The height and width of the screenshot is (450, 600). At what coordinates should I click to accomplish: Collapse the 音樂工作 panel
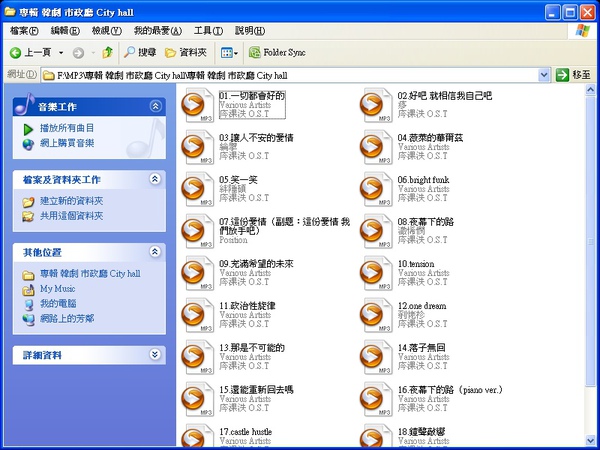tap(155, 106)
